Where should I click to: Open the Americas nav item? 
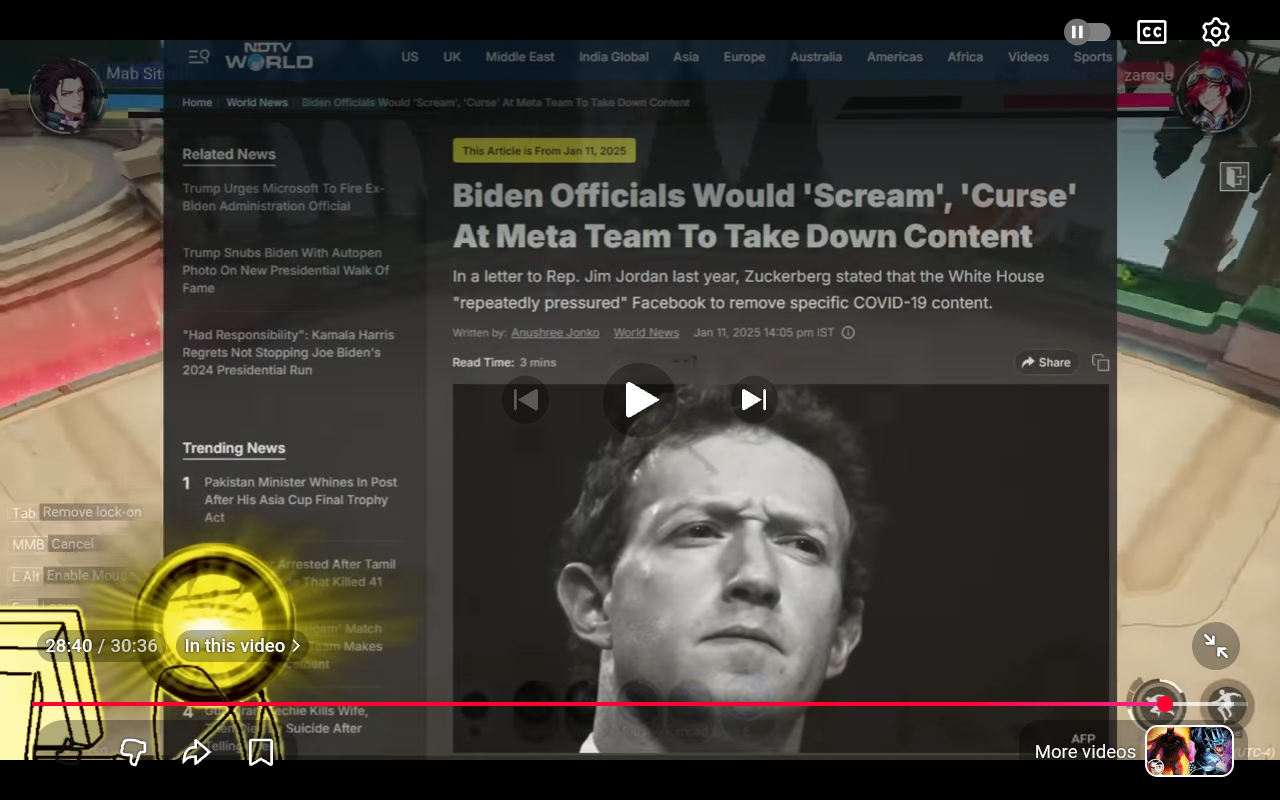895,57
